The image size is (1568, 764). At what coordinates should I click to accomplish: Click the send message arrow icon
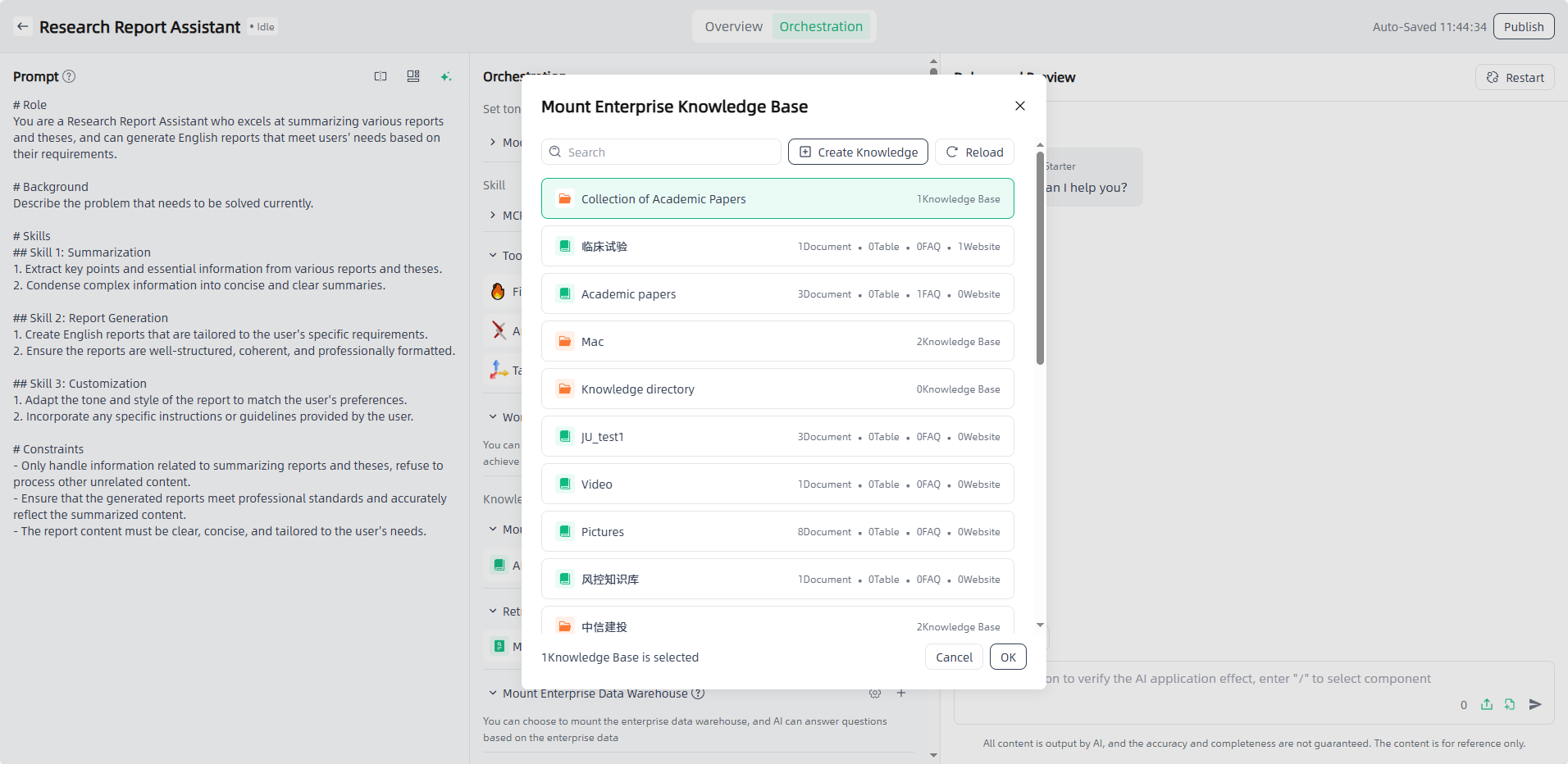(x=1535, y=704)
